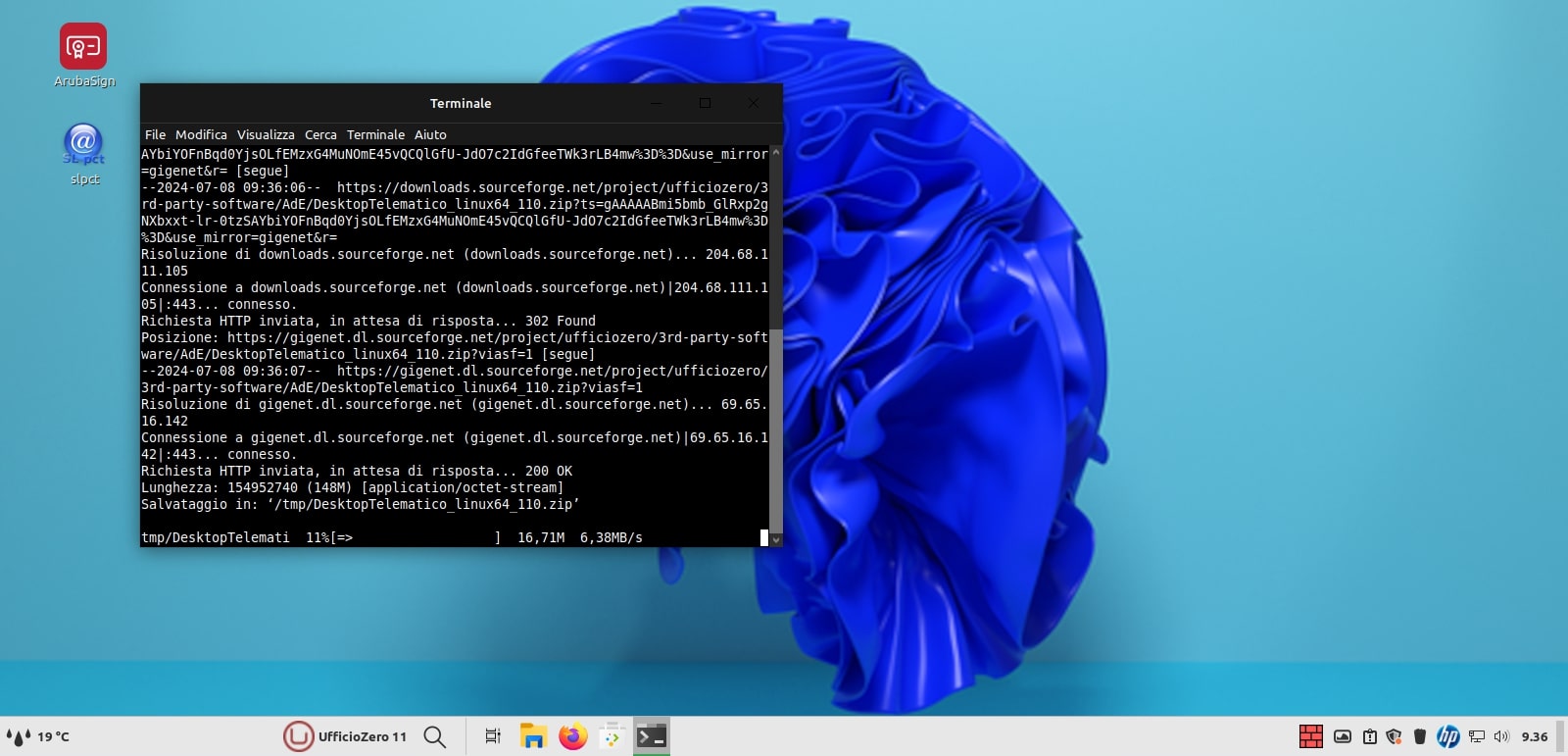
Task: Open the Cerca menu
Action: [x=320, y=135]
